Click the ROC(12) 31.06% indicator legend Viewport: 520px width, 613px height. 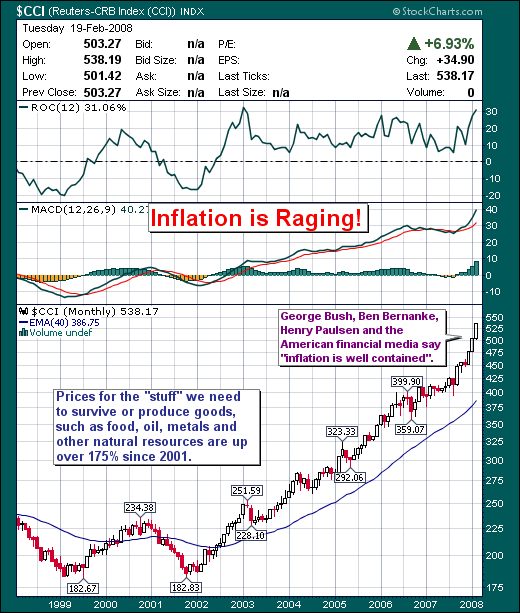click(73, 108)
